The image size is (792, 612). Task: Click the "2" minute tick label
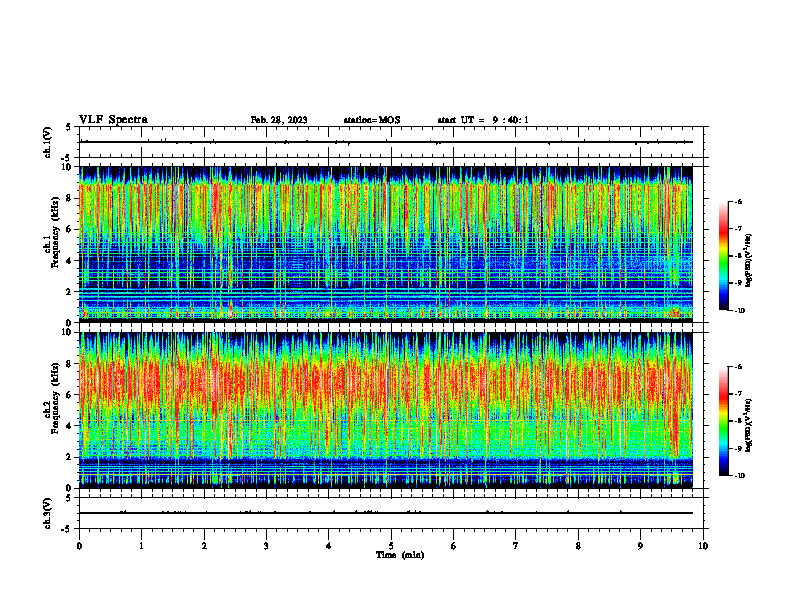coord(204,546)
